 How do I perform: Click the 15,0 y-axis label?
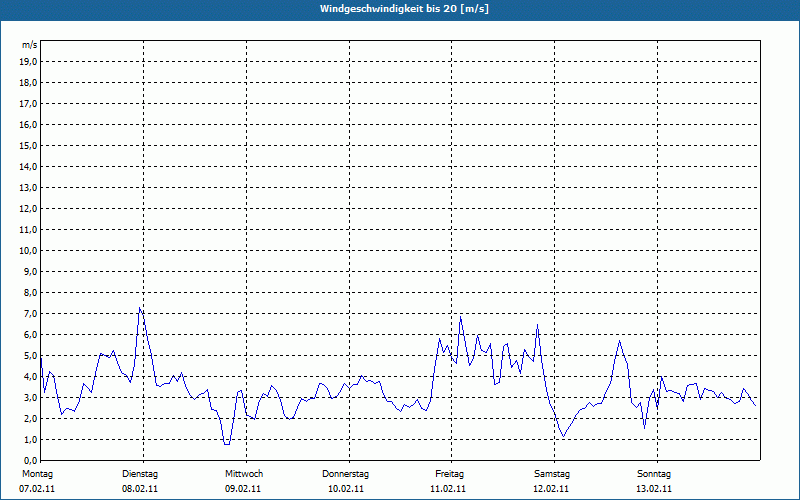click(x=28, y=145)
